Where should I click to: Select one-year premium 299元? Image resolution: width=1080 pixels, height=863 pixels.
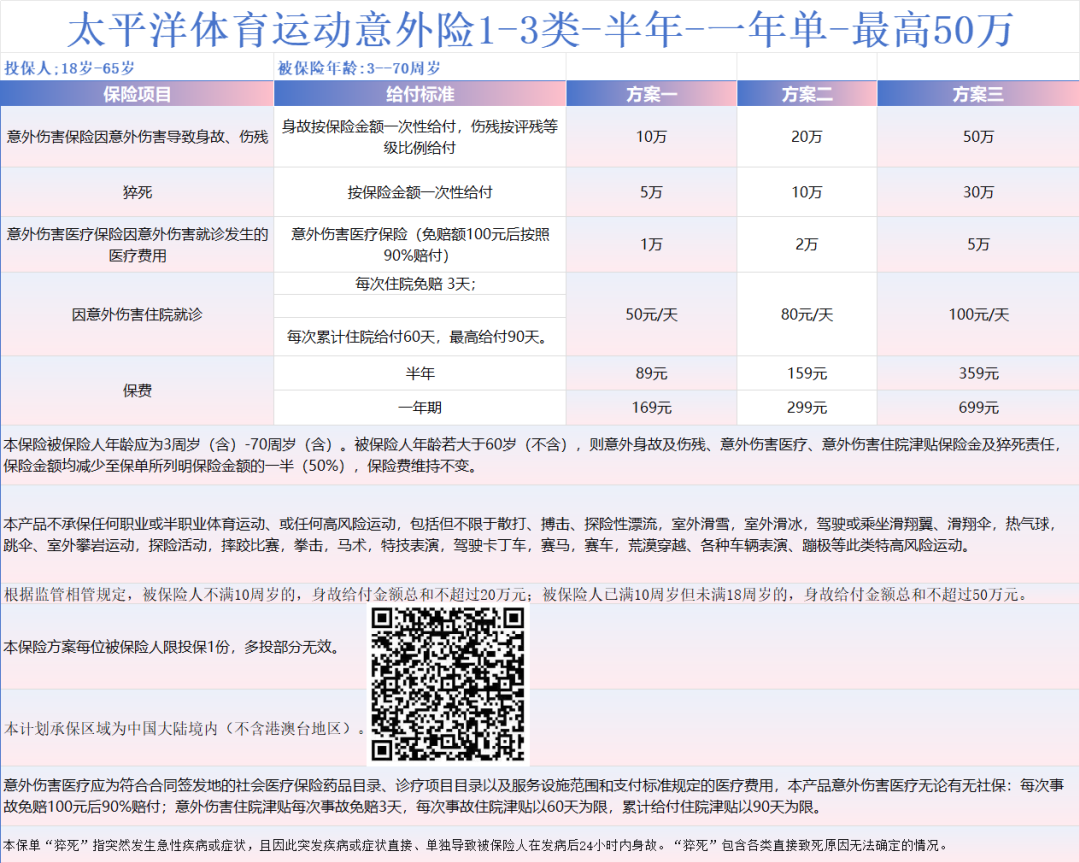point(807,408)
